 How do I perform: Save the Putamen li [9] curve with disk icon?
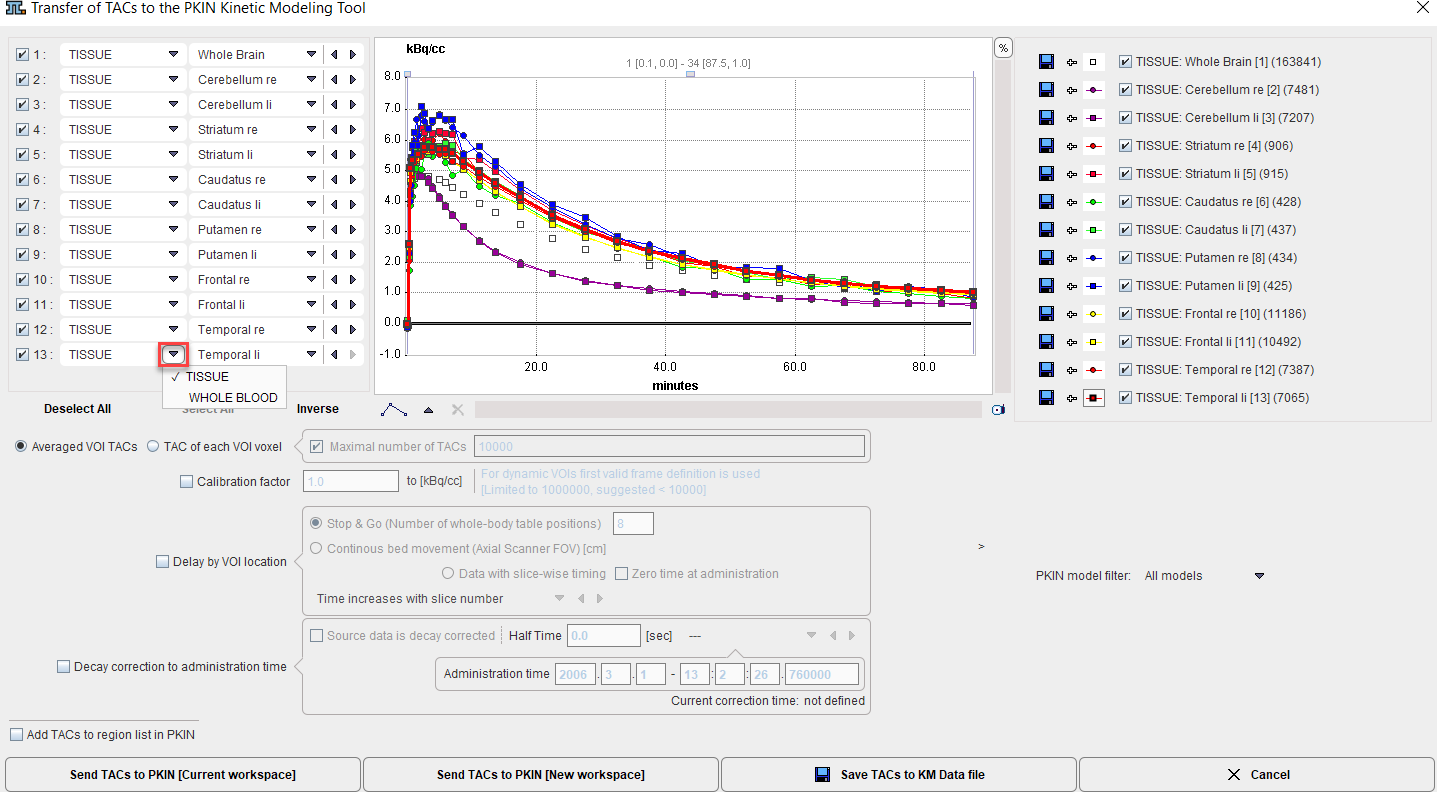pyautogui.click(x=1046, y=286)
